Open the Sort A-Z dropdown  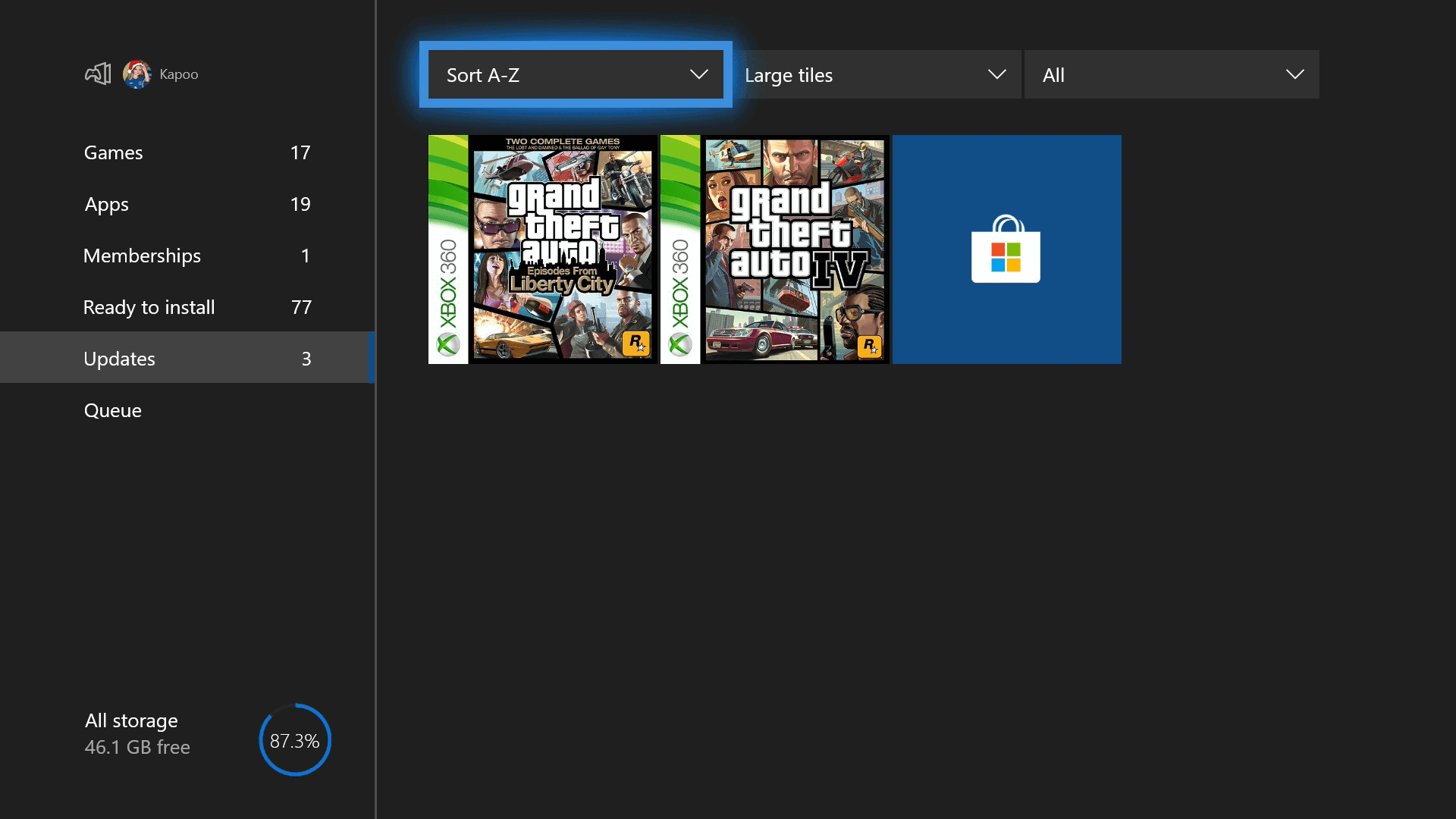tap(576, 74)
